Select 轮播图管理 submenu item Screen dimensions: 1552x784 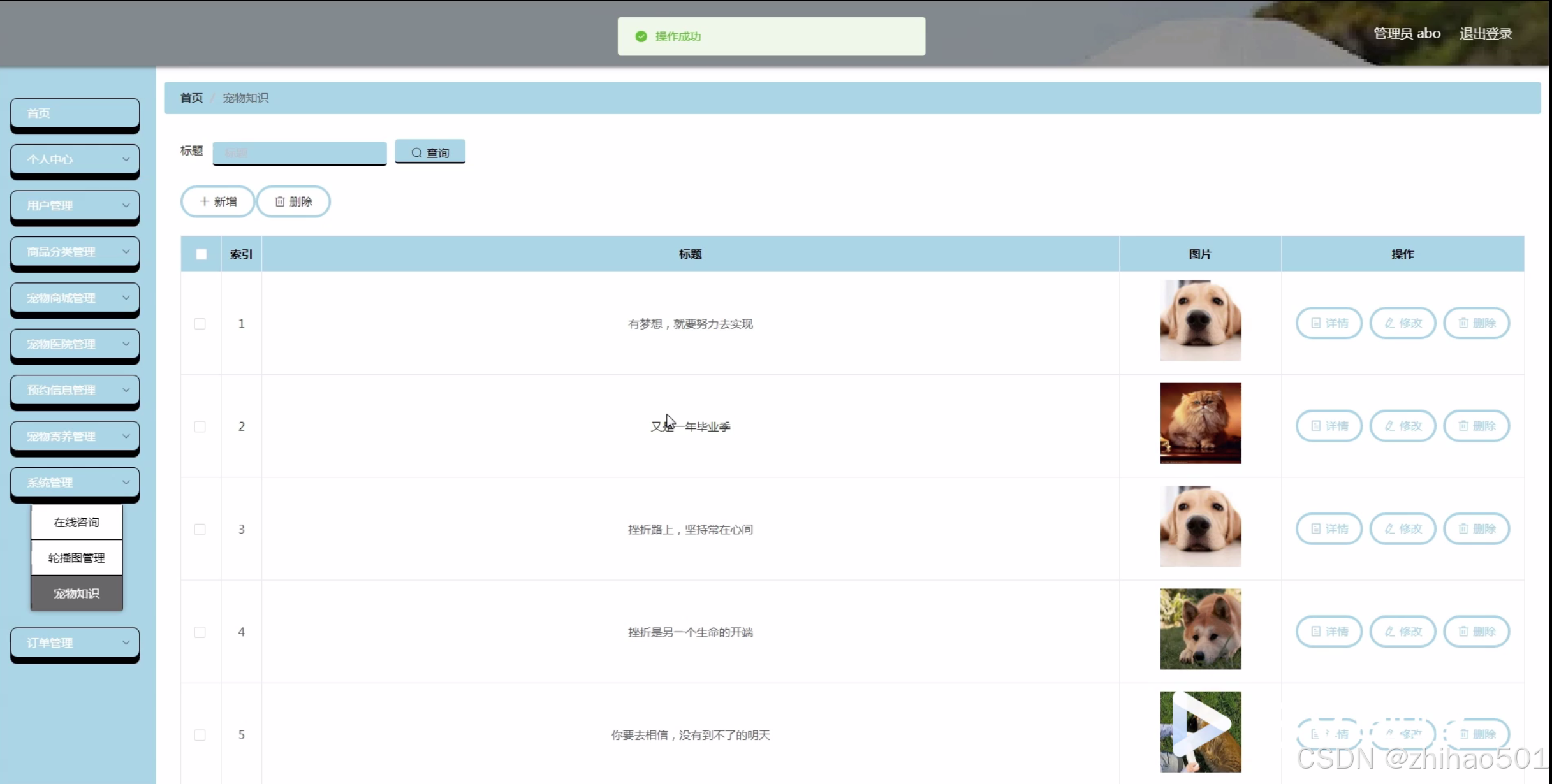point(77,558)
